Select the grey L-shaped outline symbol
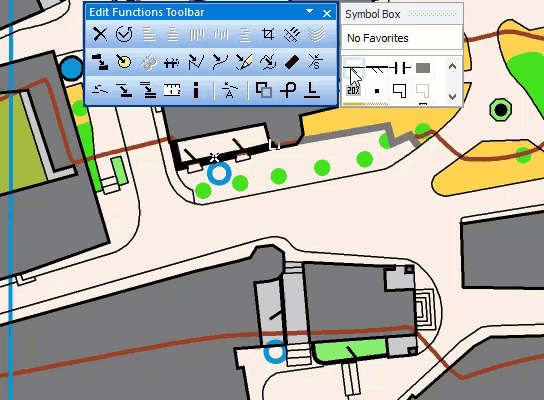 (422, 91)
